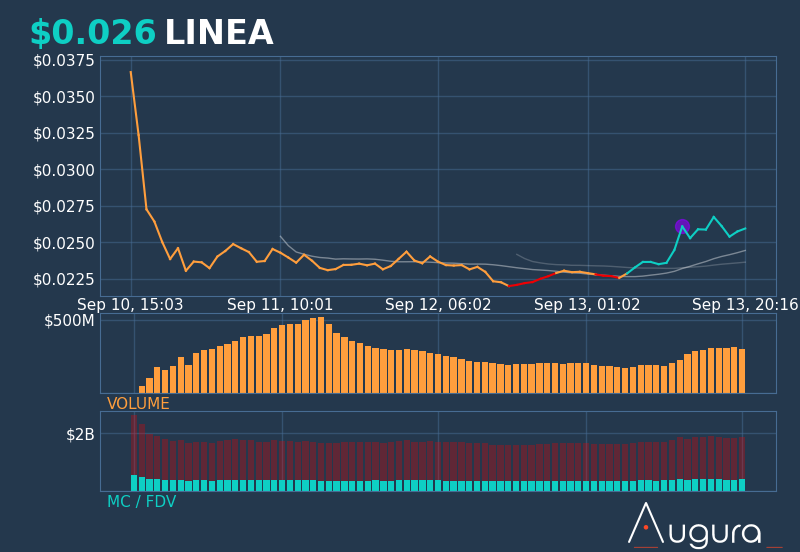Click the purple marker dot on the price line
The height and width of the screenshot is (552, 800).
682,227
